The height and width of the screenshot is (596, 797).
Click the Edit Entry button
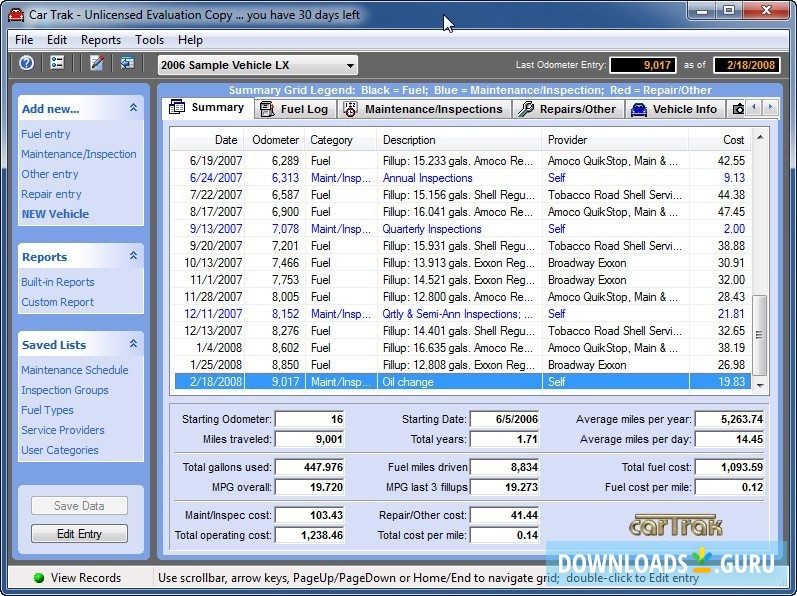pyautogui.click(x=79, y=534)
